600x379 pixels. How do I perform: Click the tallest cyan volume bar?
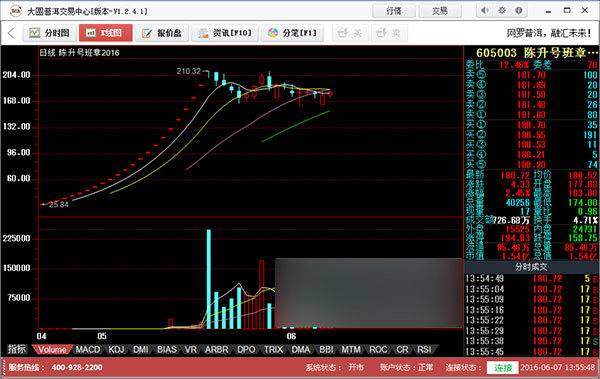click(209, 279)
